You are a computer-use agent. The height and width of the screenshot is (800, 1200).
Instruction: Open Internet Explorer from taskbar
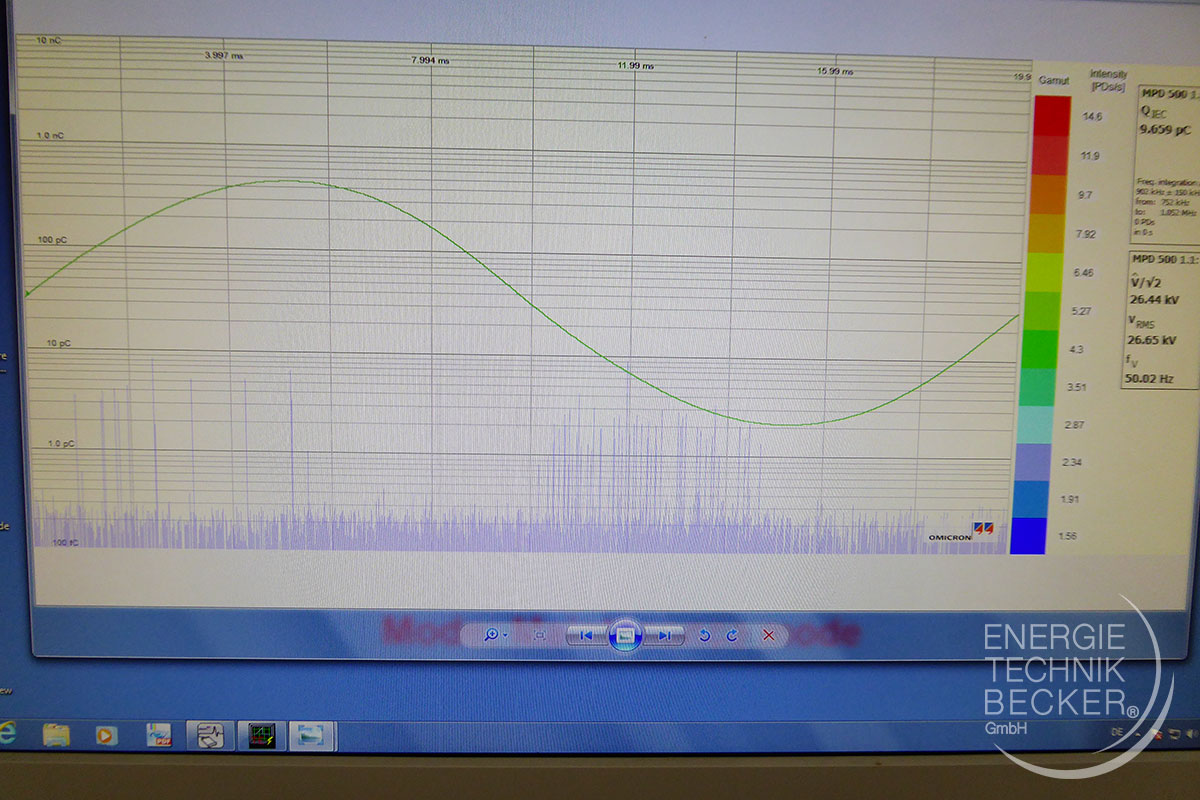tap(8, 735)
